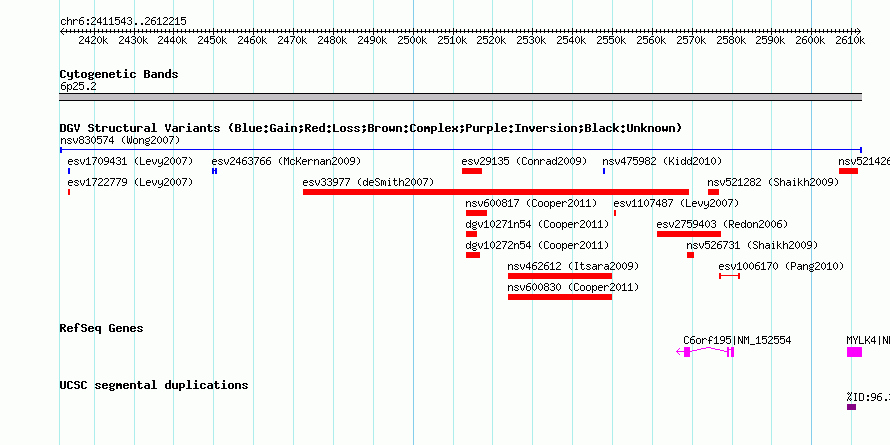Open esv2759403 (Redon2006) variant label
Image resolution: width=890 pixels, height=445 pixels.
click(x=723, y=224)
